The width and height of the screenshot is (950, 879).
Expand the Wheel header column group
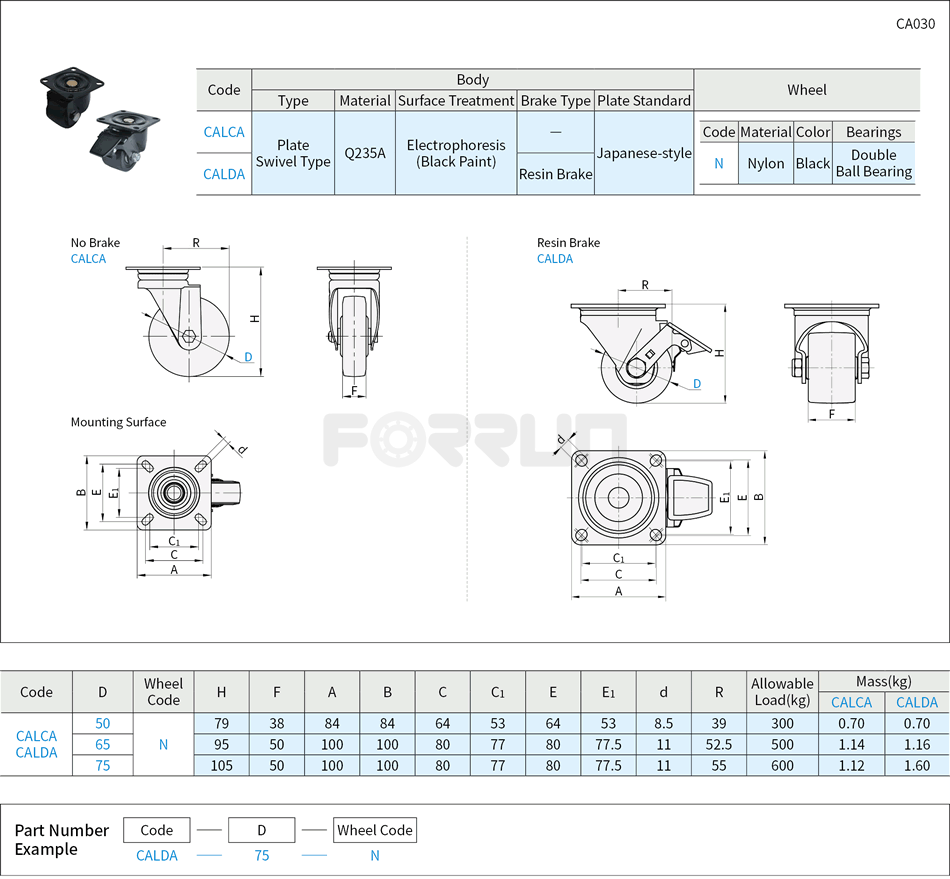click(807, 90)
